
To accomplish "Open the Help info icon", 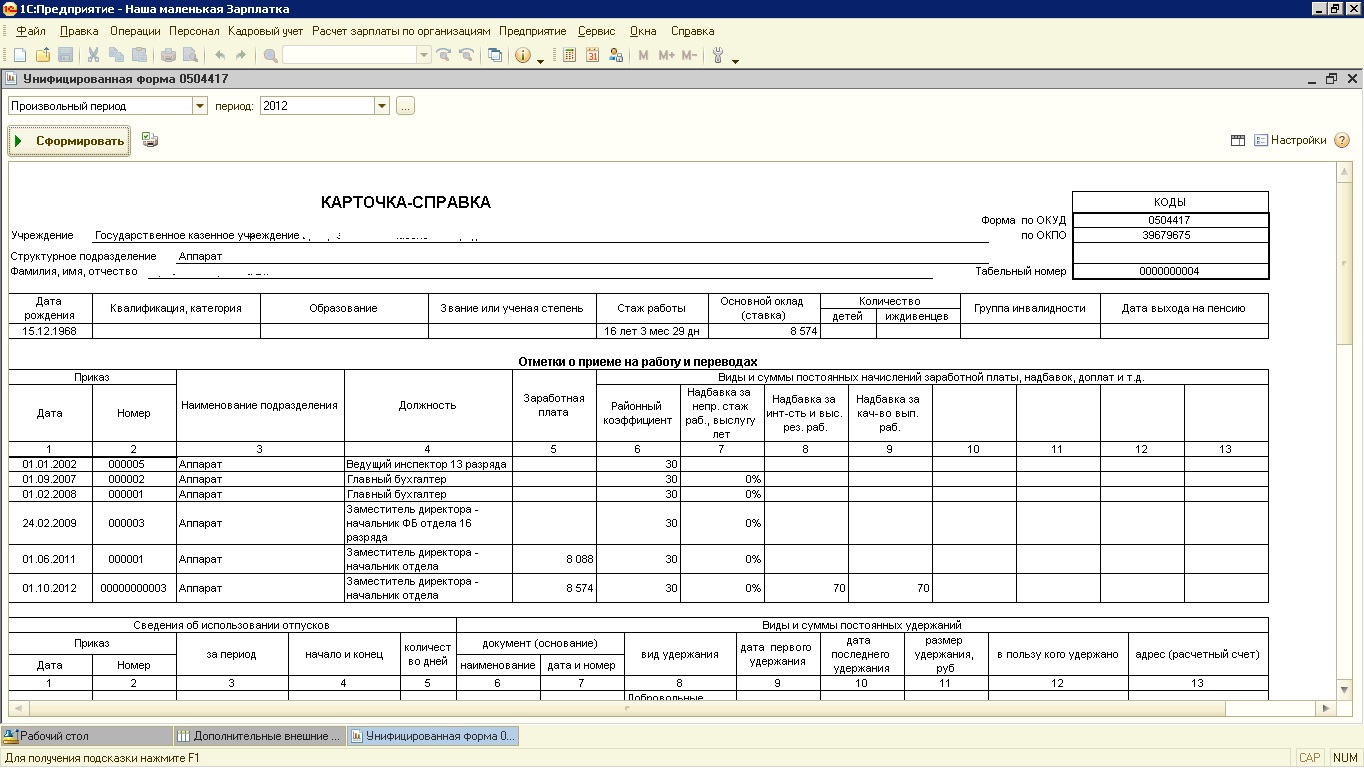I will click(523, 55).
